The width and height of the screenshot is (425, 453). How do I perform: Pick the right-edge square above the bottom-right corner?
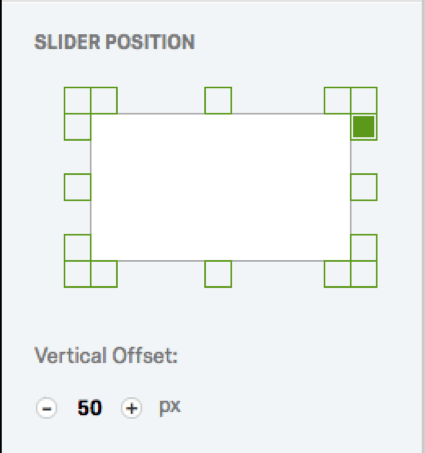point(364,248)
